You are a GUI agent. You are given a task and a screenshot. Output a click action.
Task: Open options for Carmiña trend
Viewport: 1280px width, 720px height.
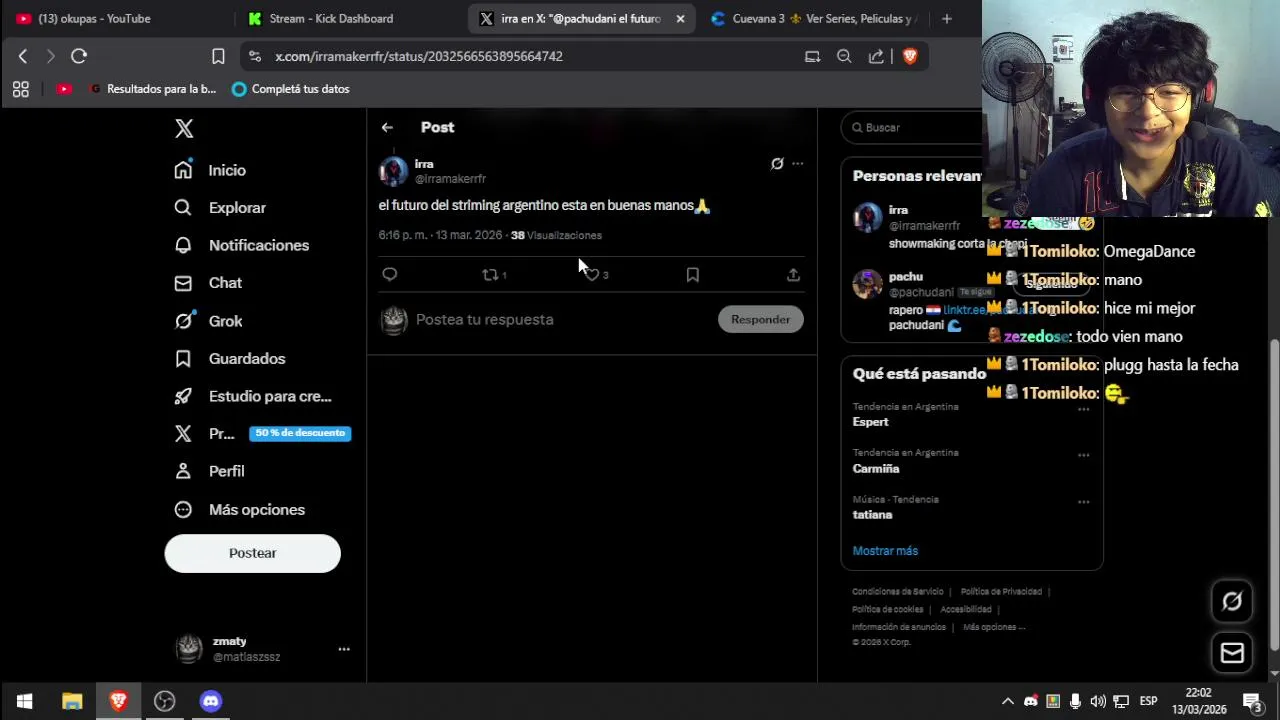click(x=1083, y=455)
